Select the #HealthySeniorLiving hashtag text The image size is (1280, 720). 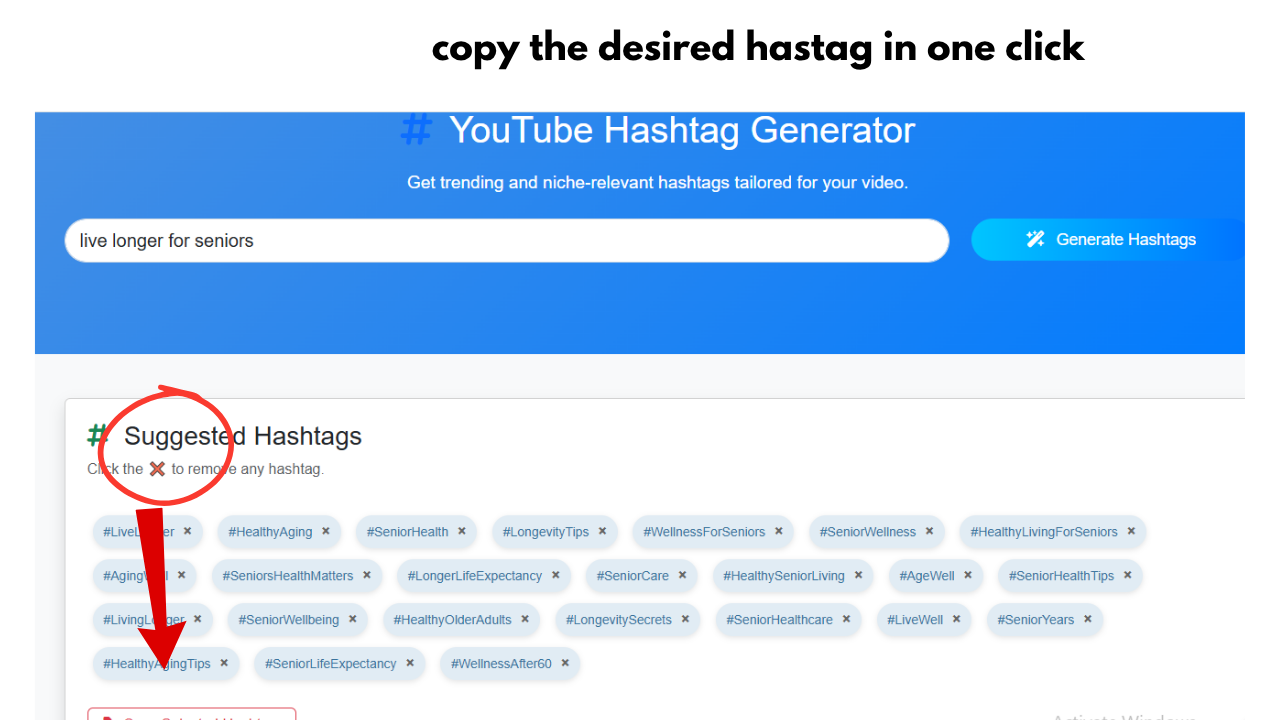coord(784,576)
